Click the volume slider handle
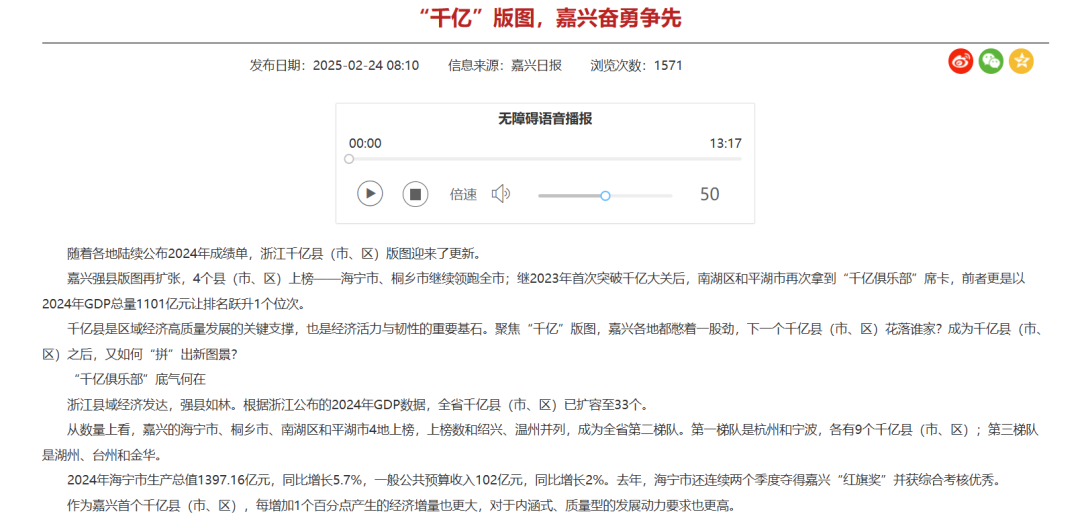The height and width of the screenshot is (516, 1080). 605,196
